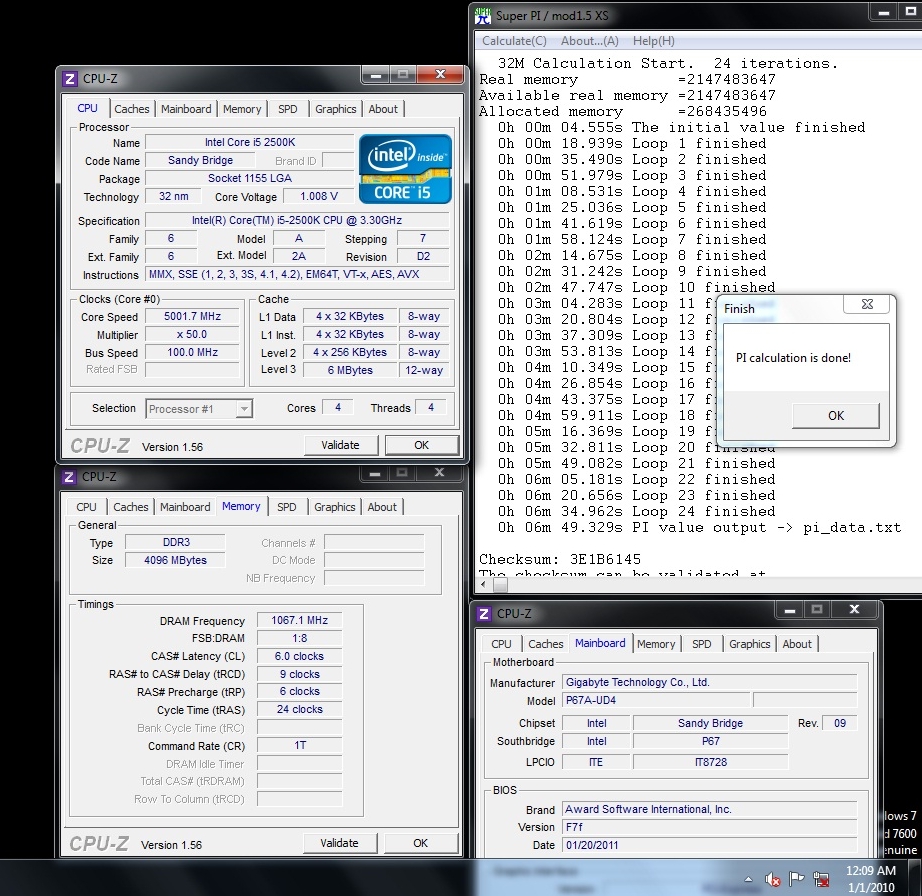Open the Processor #1 selection dropdown
The image size is (922, 896).
tap(199, 409)
